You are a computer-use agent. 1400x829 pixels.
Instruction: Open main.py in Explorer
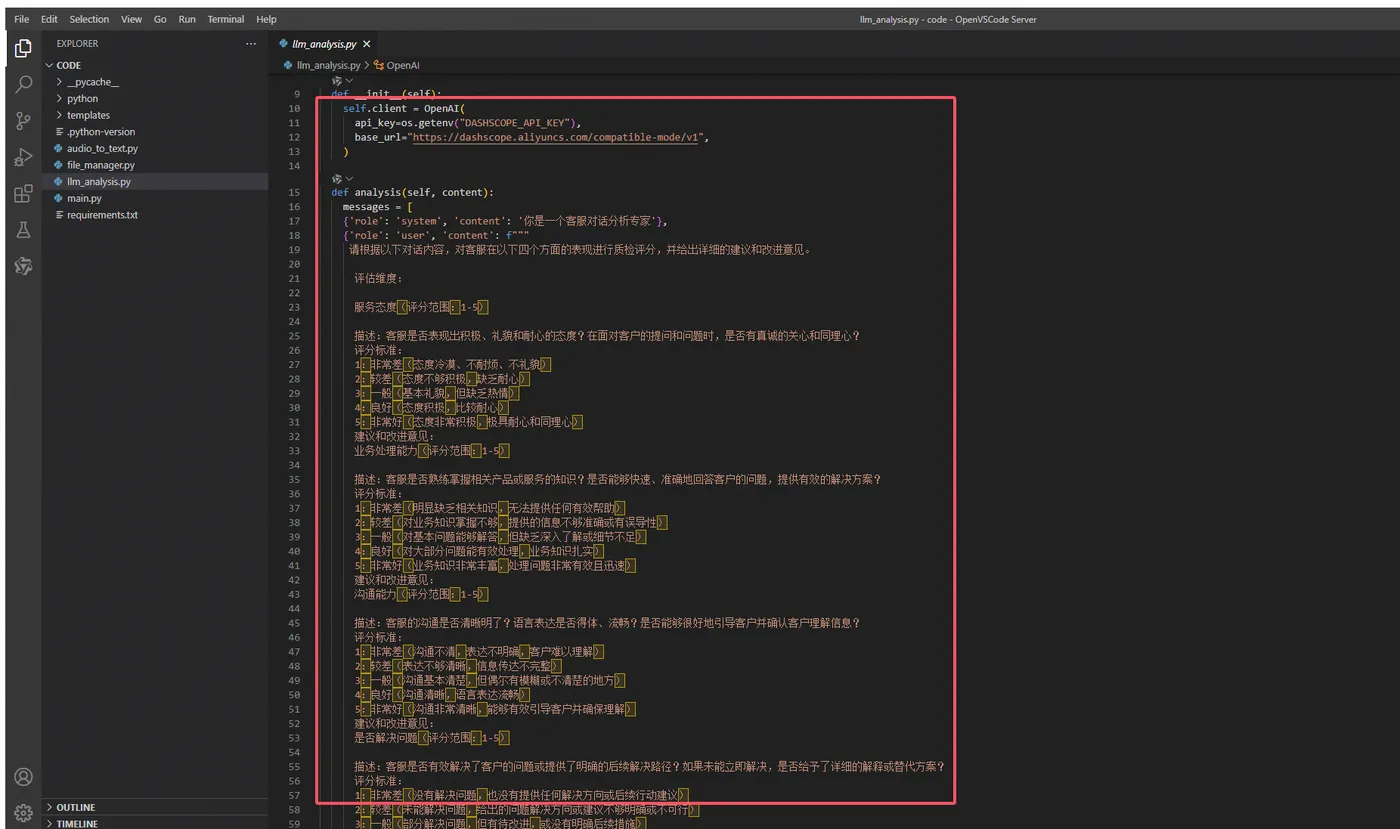(84, 198)
